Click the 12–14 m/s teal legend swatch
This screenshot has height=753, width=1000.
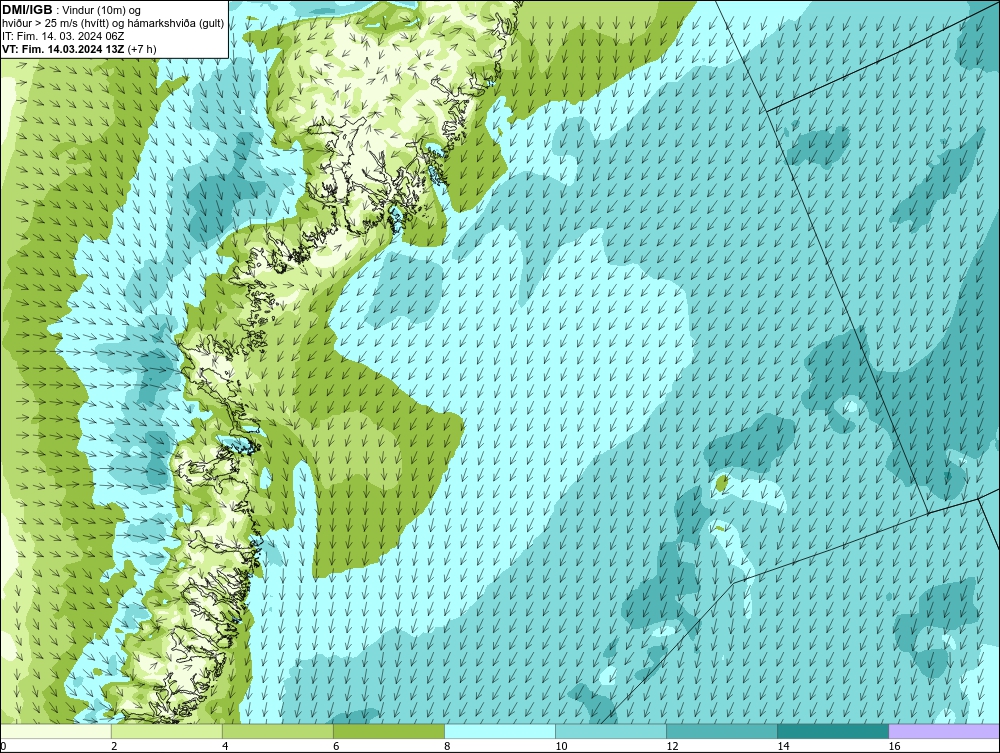coord(722,731)
